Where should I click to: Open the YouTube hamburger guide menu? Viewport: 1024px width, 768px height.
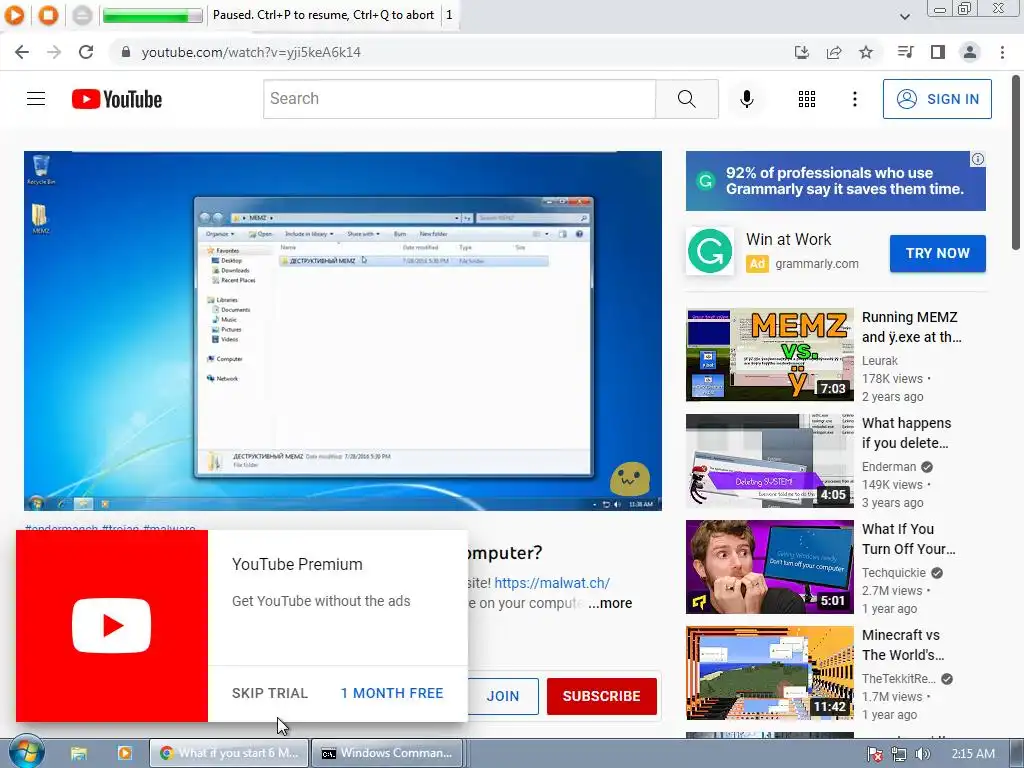[x=36, y=99]
